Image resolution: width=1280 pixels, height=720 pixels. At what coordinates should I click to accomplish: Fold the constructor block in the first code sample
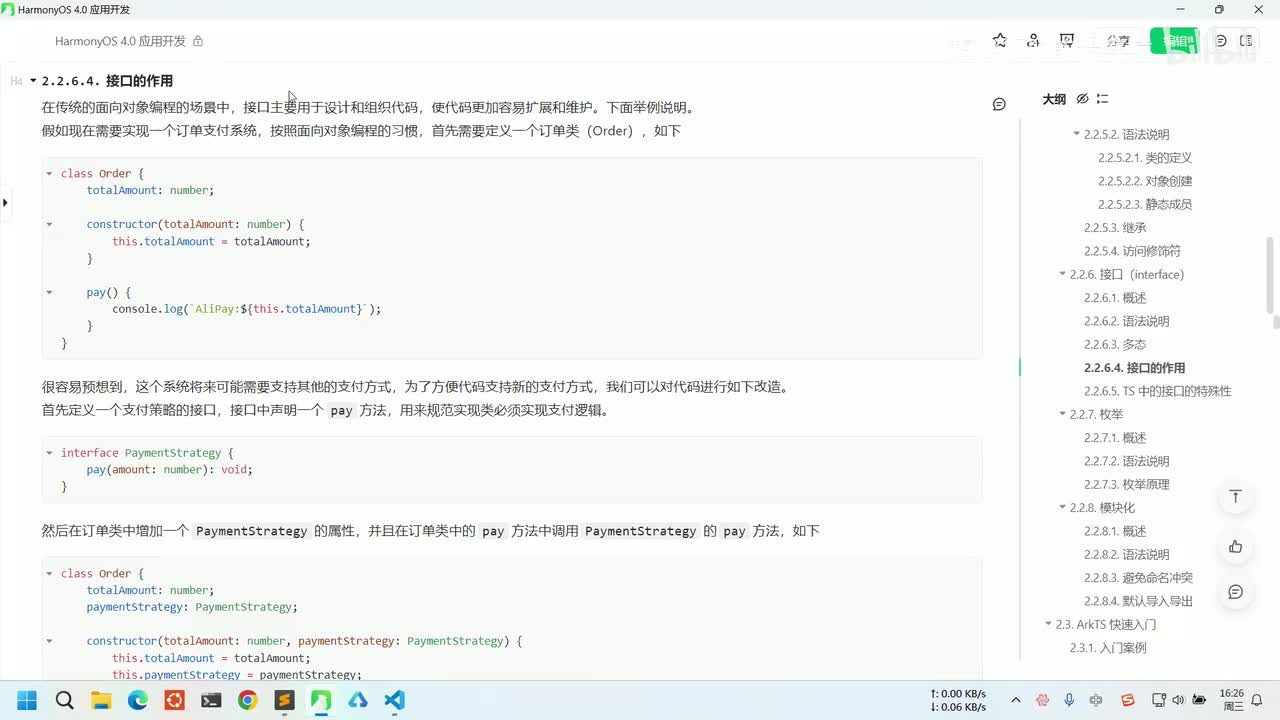click(x=49, y=224)
